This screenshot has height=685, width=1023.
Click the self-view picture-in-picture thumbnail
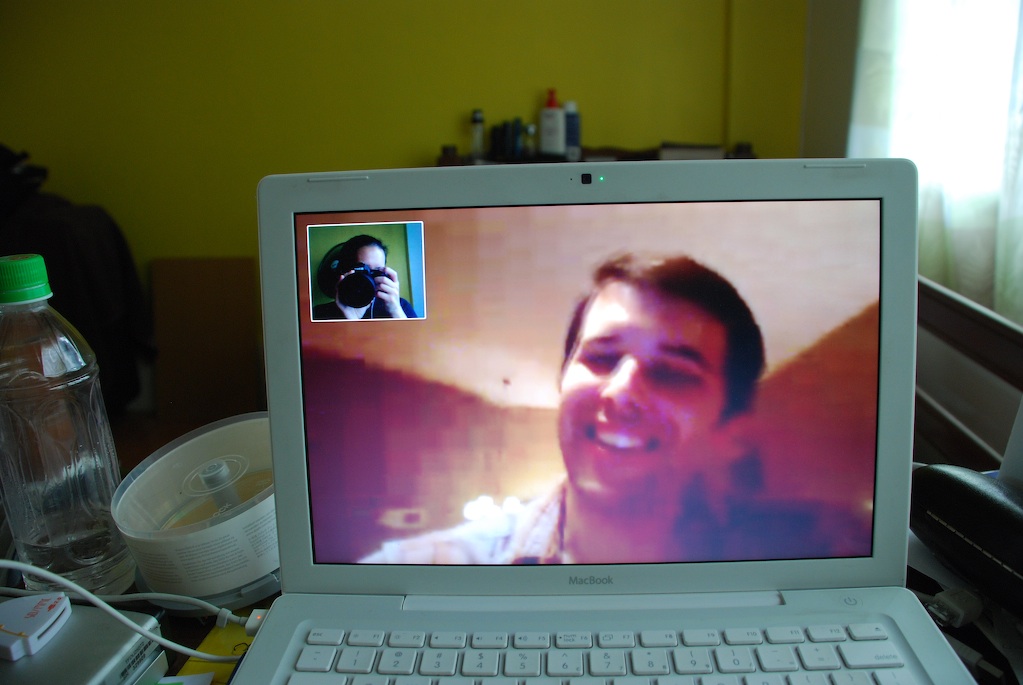pyautogui.click(x=366, y=271)
